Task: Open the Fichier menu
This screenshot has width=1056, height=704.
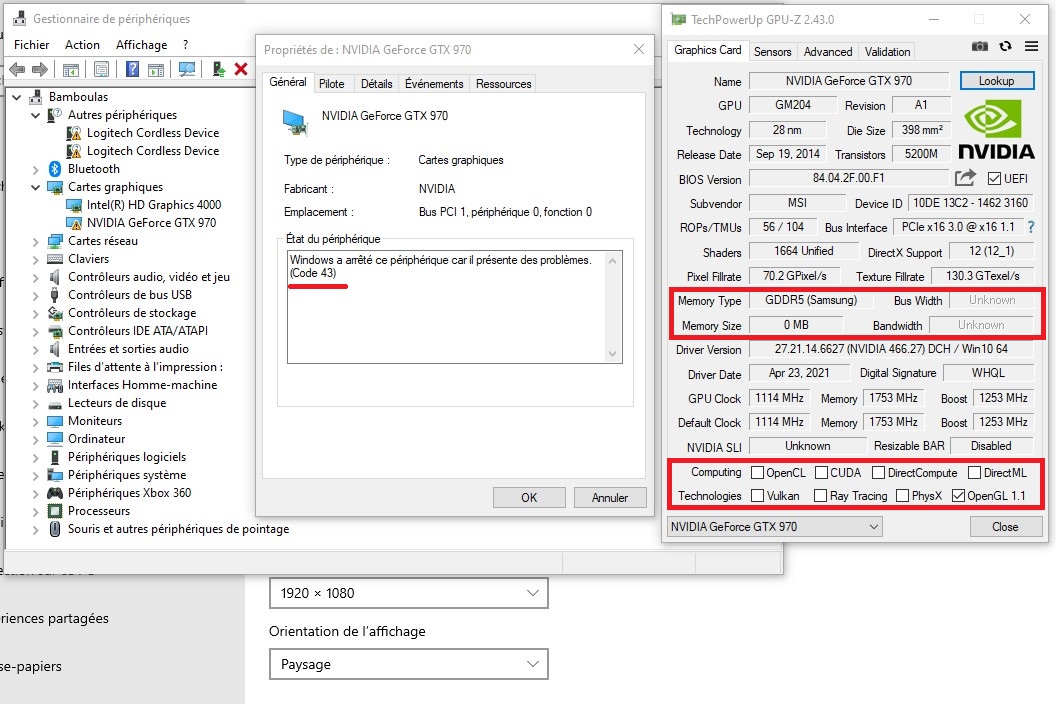Action: (x=32, y=44)
